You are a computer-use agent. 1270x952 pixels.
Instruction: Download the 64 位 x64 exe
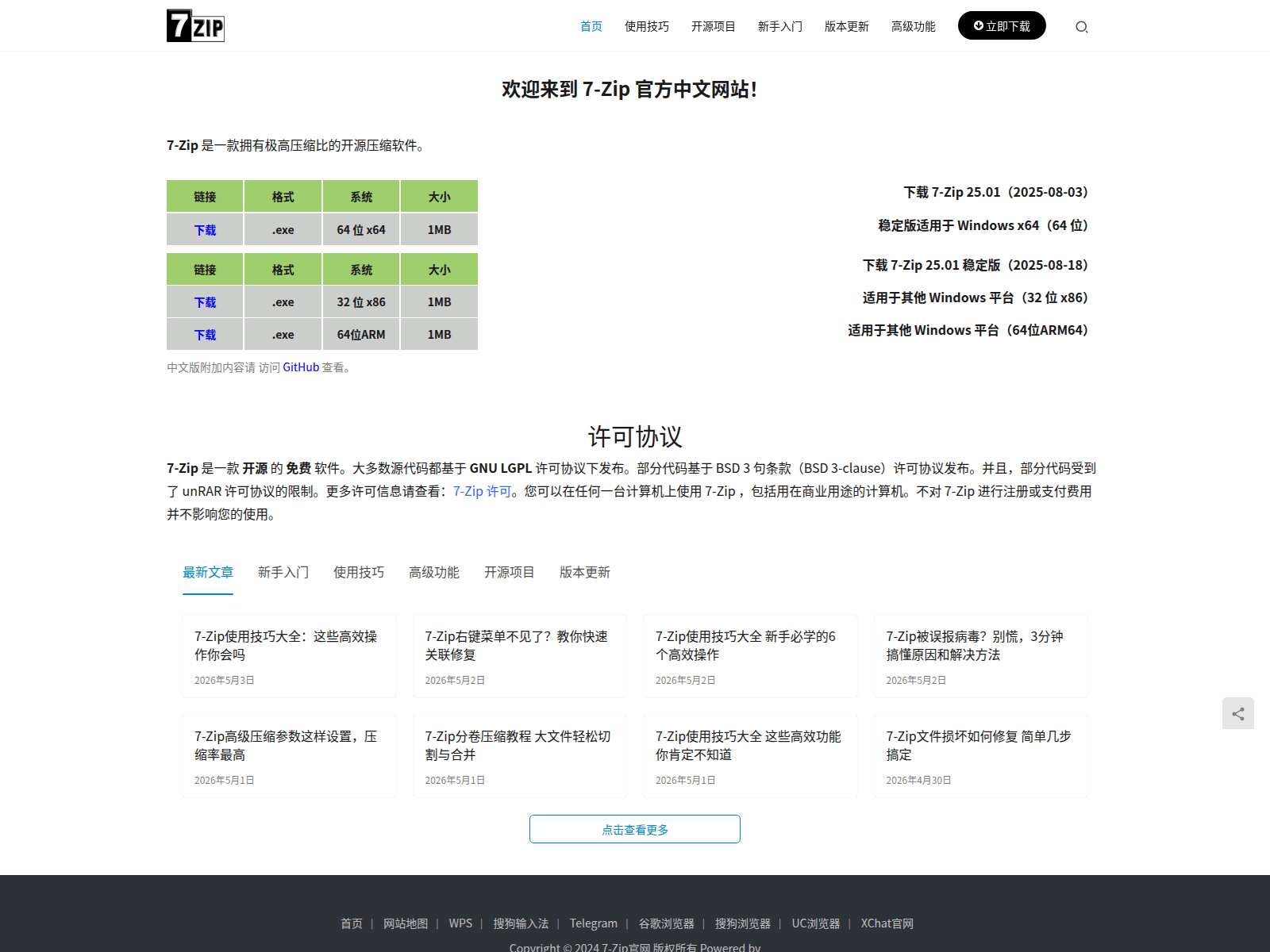pyautogui.click(x=205, y=229)
